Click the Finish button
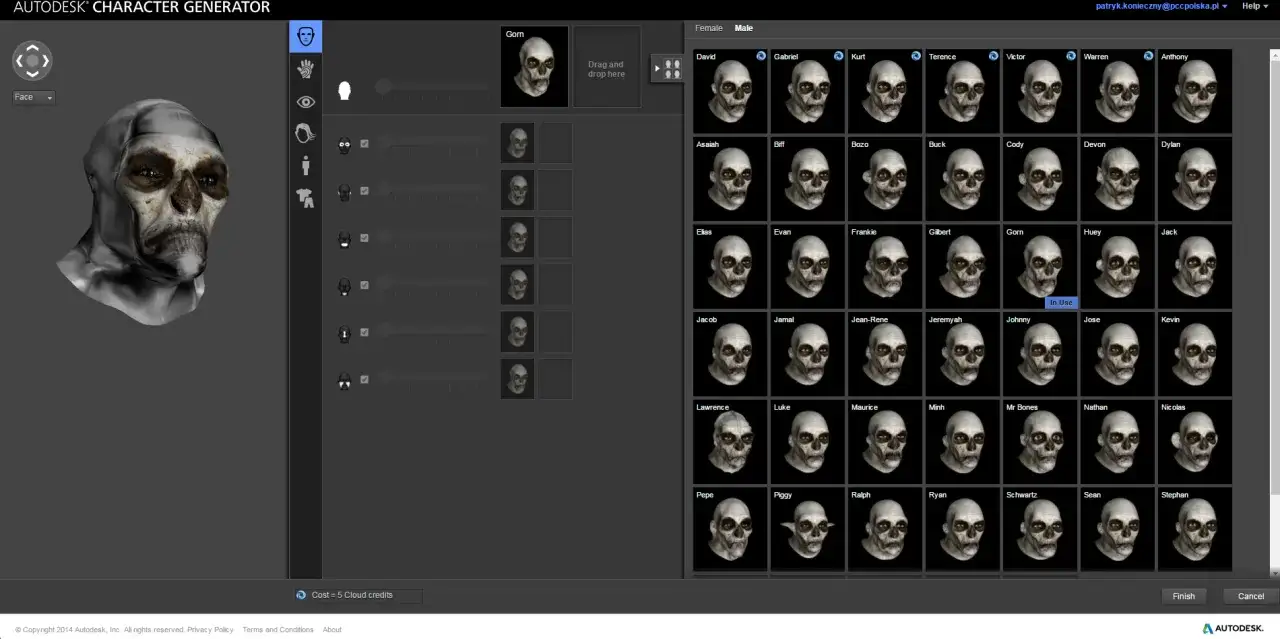 click(1184, 596)
